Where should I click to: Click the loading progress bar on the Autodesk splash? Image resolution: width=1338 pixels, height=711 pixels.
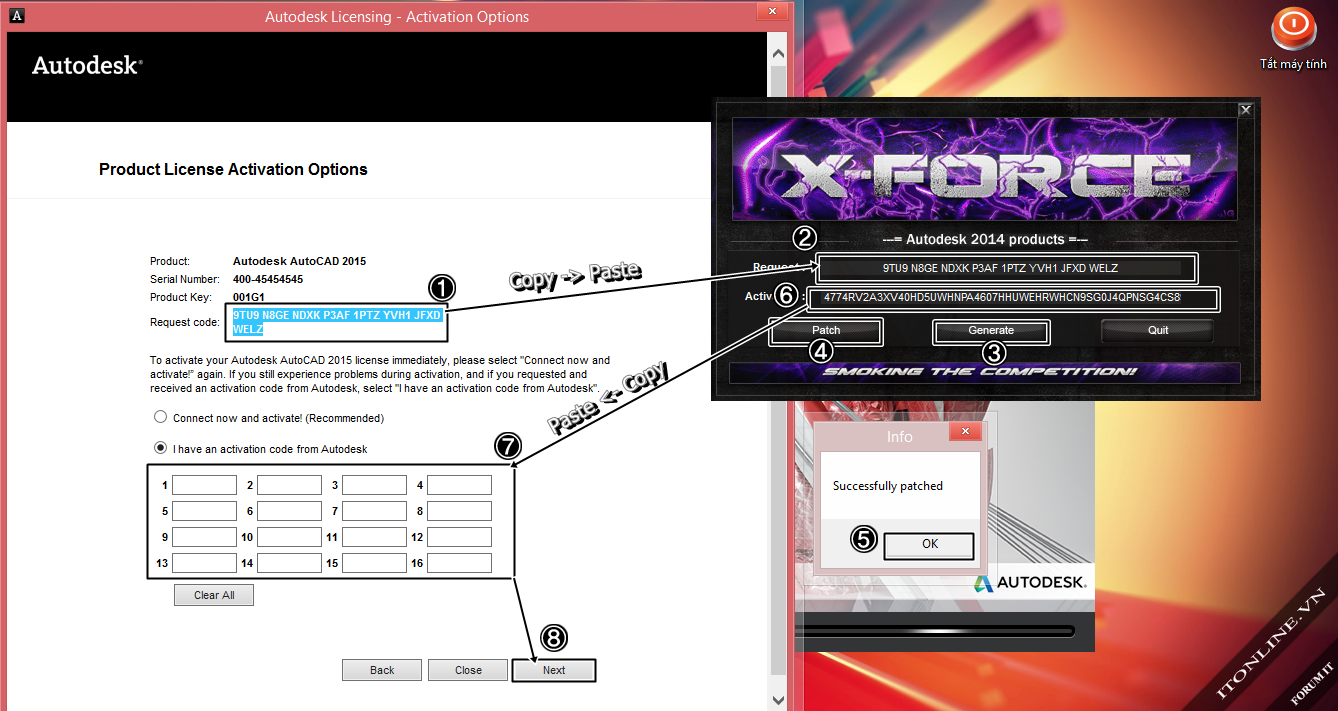tap(937, 631)
